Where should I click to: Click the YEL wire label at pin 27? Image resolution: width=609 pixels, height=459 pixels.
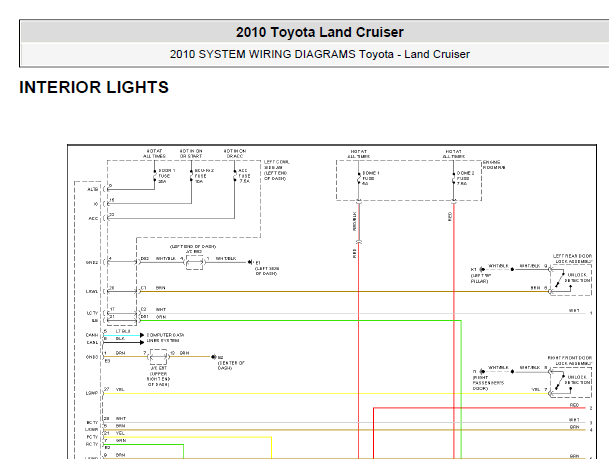120,389
